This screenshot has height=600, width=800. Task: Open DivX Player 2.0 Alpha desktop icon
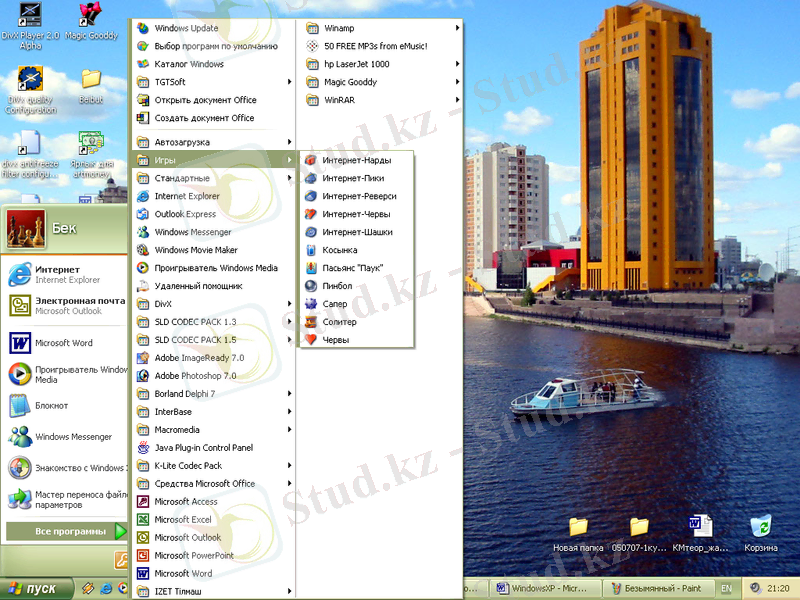click(30, 17)
